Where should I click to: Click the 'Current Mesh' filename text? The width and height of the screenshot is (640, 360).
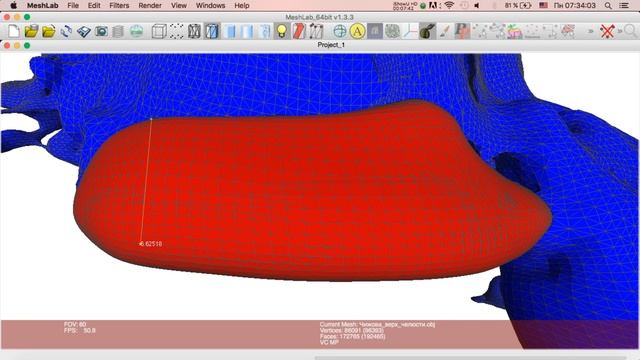(377, 324)
